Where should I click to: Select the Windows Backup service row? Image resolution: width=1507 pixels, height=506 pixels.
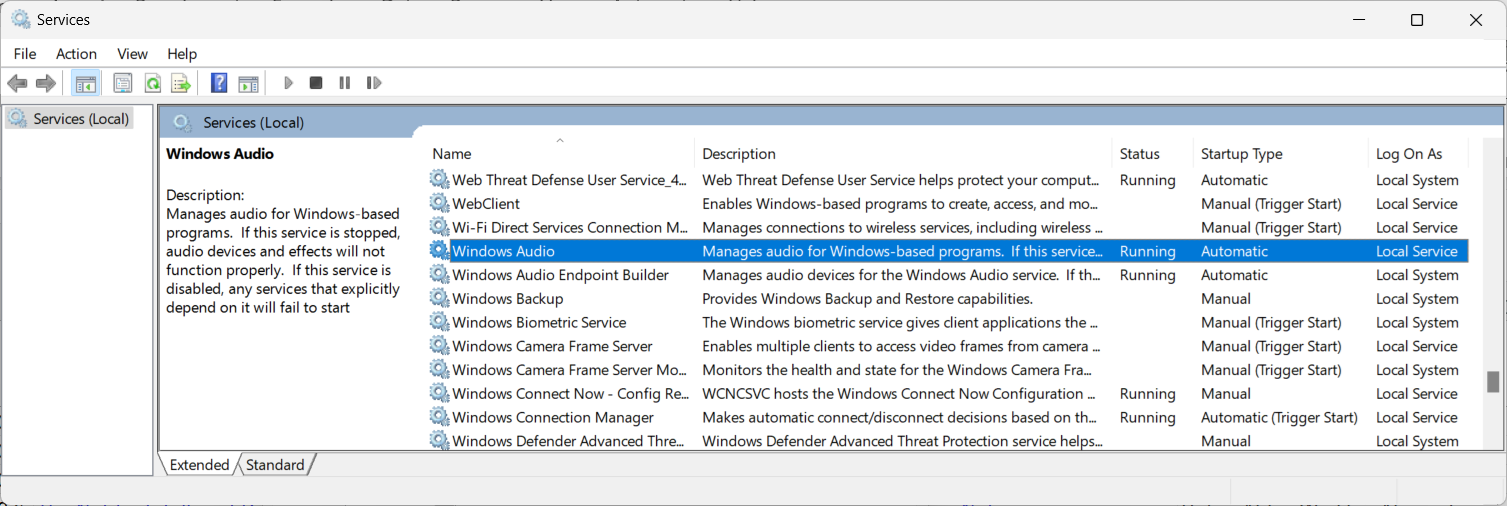tap(508, 299)
